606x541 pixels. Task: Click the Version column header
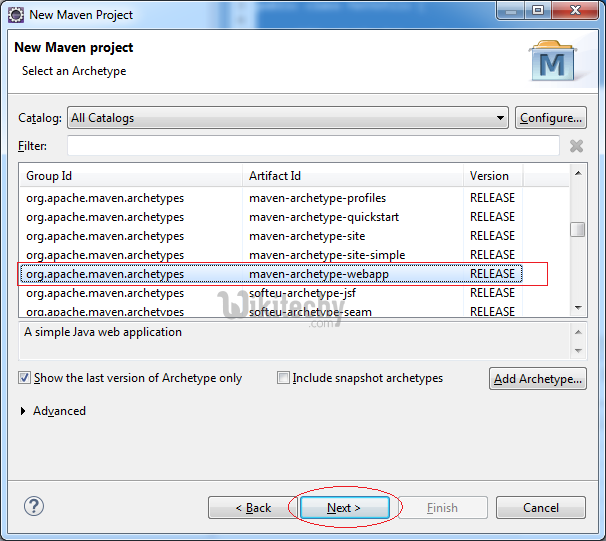493,176
